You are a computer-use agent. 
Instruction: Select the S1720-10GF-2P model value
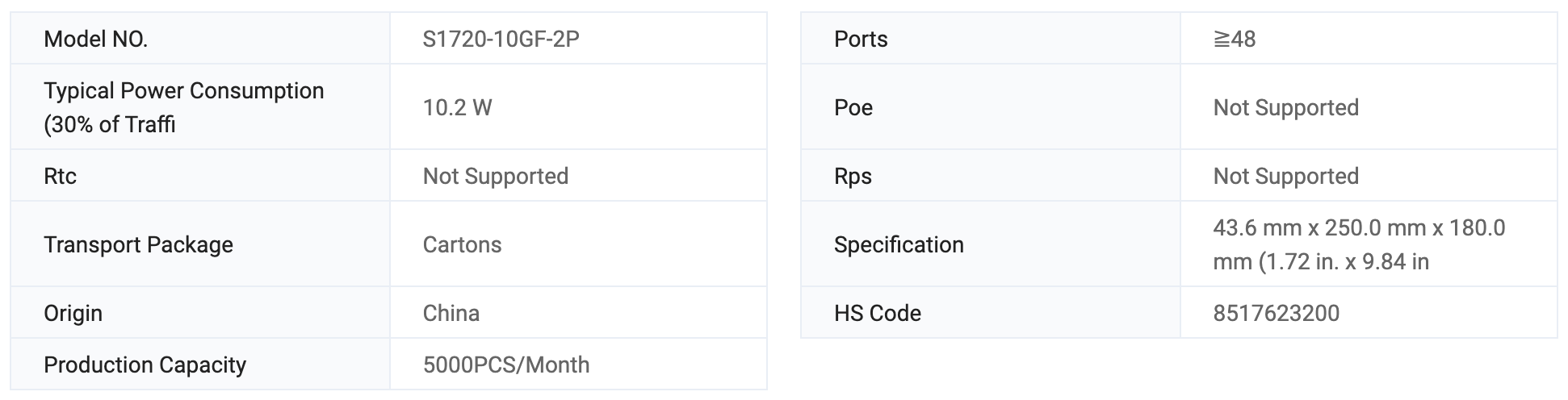click(501, 39)
